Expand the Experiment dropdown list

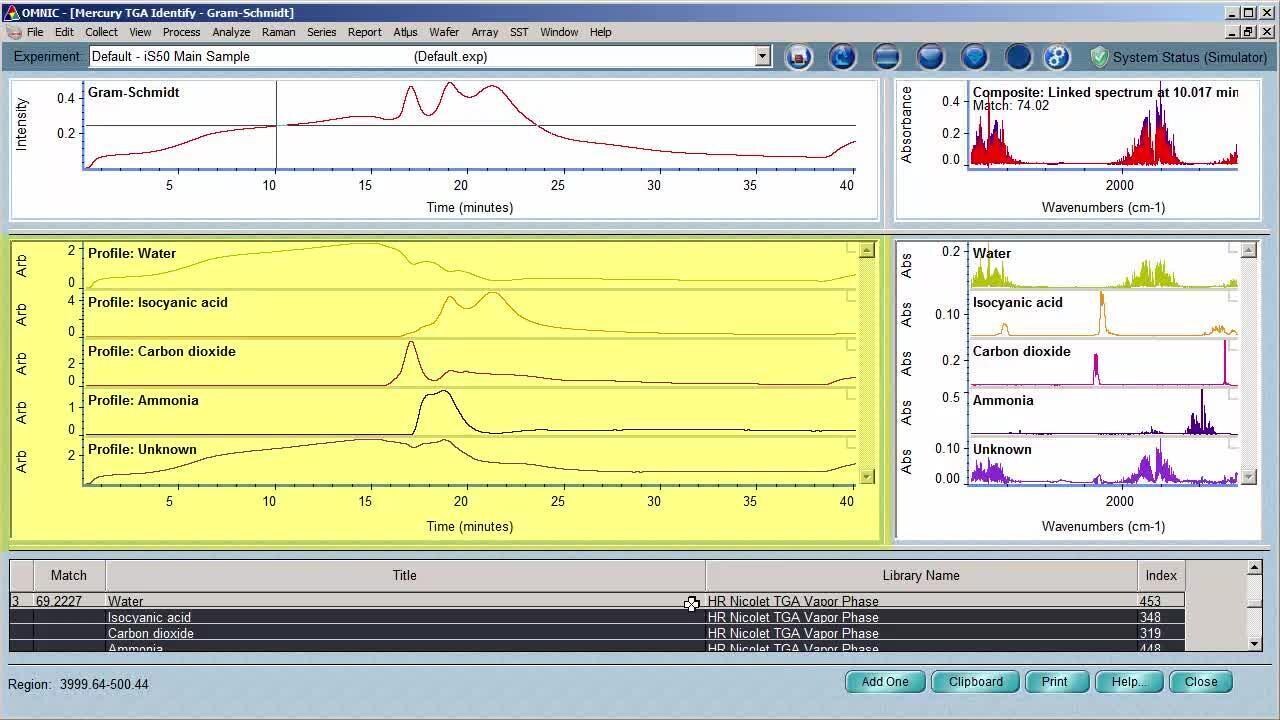click(762, 57)
